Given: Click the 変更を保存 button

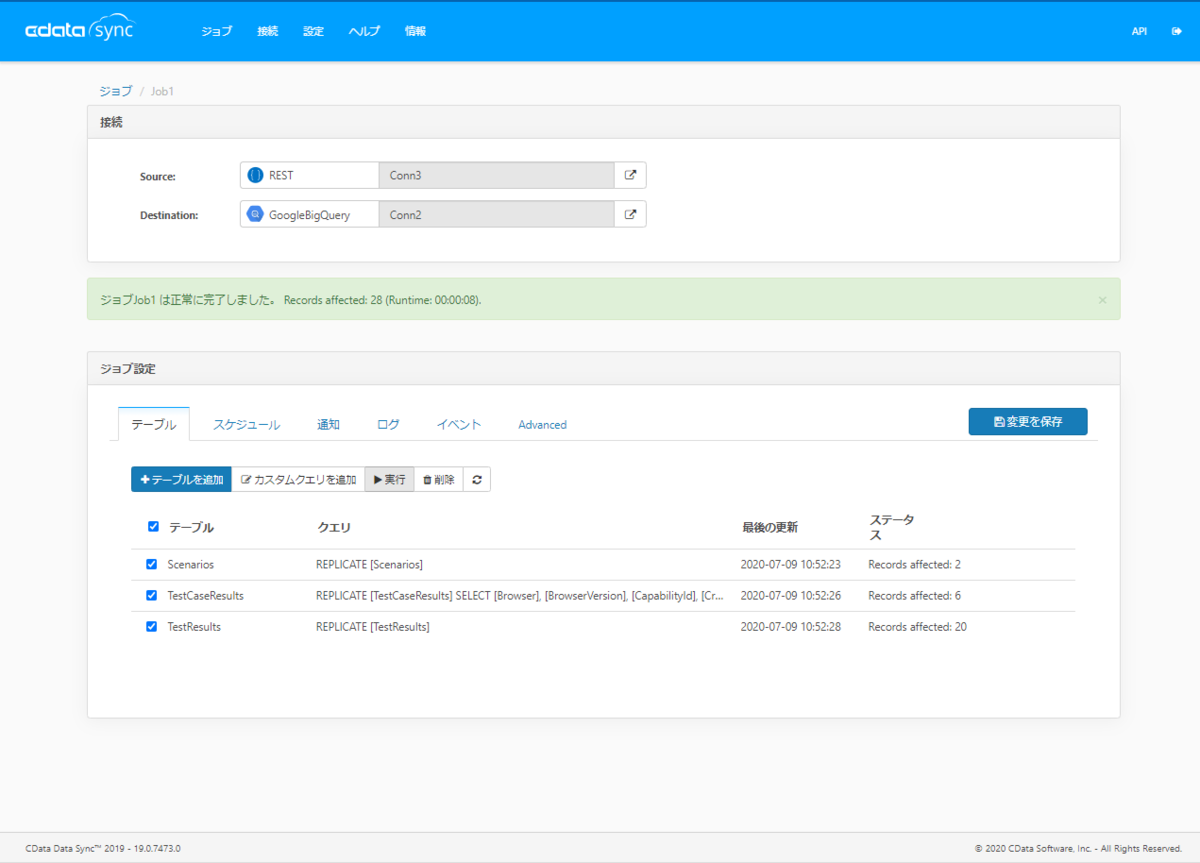Looking at the screenshot, I should point(1028,422).
